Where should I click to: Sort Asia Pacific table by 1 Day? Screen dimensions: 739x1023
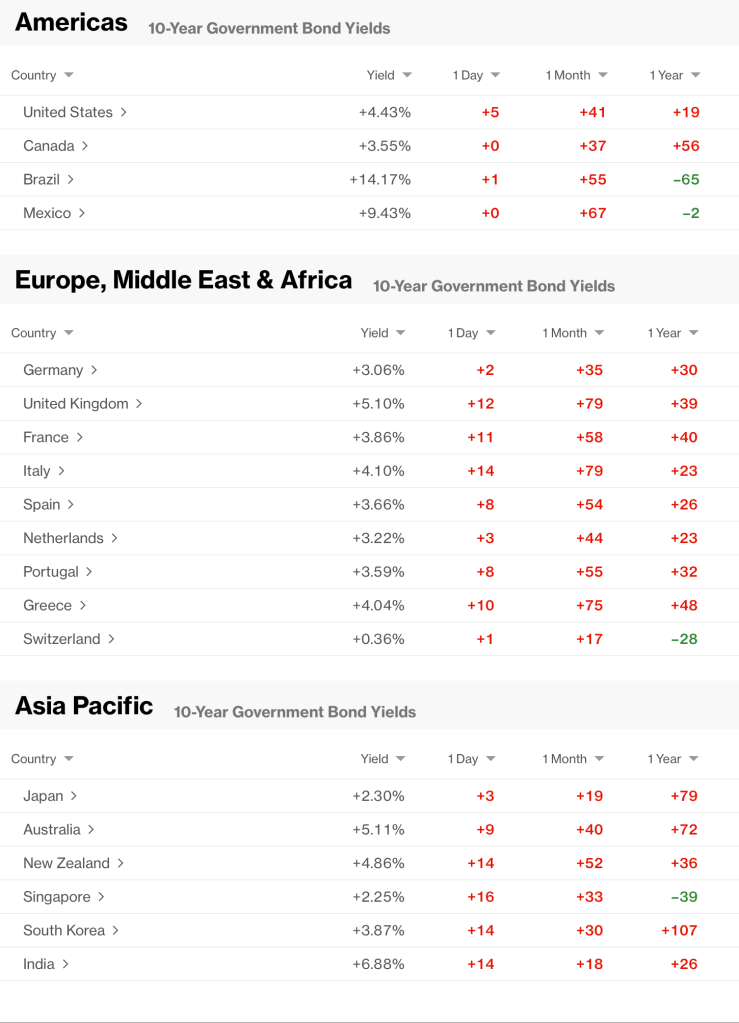coord(472,759)
